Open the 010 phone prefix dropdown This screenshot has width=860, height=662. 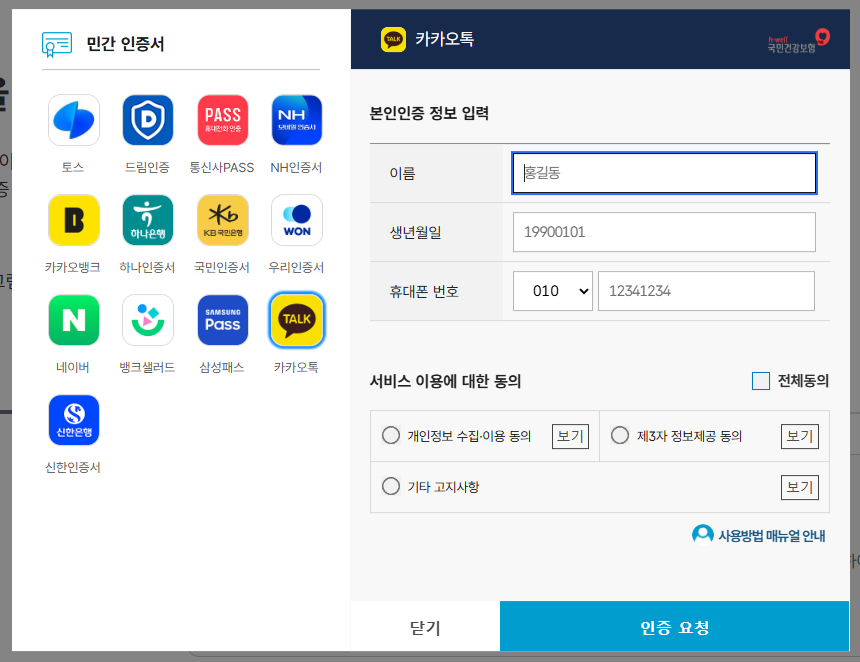553,291
